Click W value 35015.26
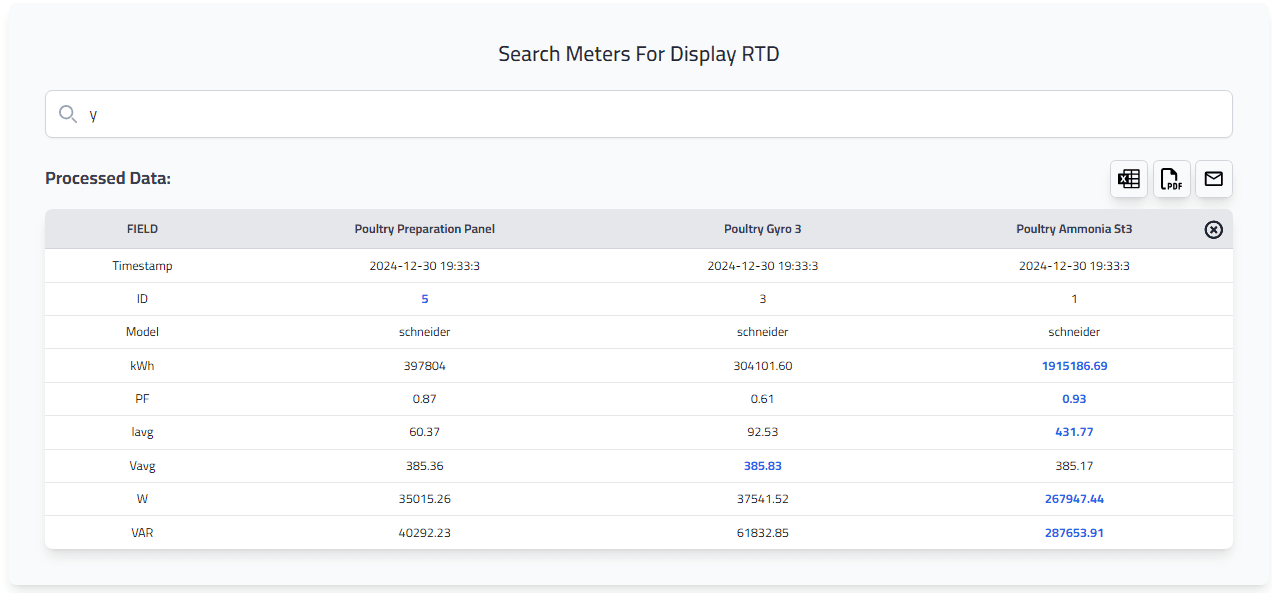This screenshot has height=593, width=1272. pyautogui.click(x=425, y=499)
